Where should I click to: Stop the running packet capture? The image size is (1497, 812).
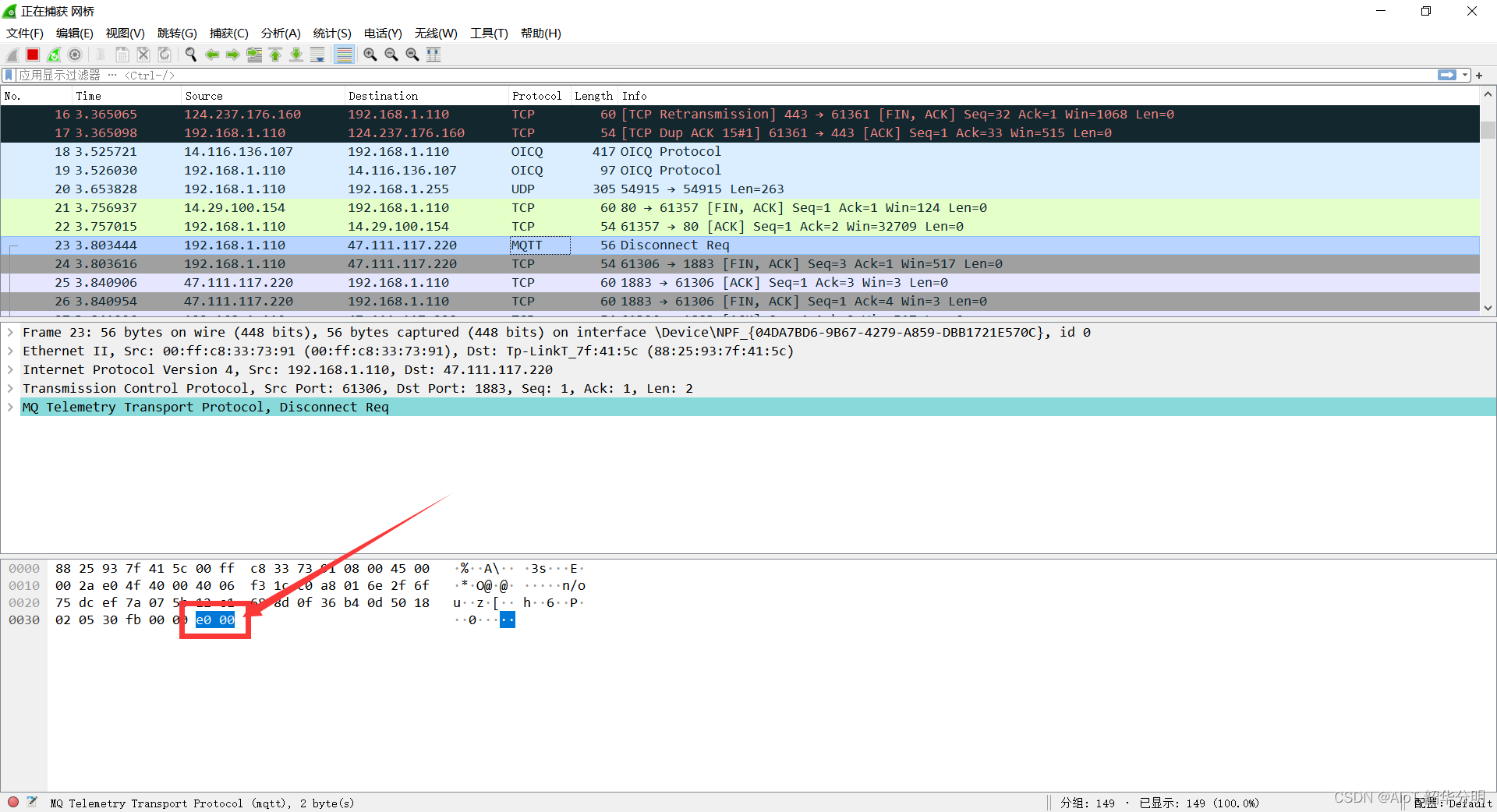(x=33, y=55)
